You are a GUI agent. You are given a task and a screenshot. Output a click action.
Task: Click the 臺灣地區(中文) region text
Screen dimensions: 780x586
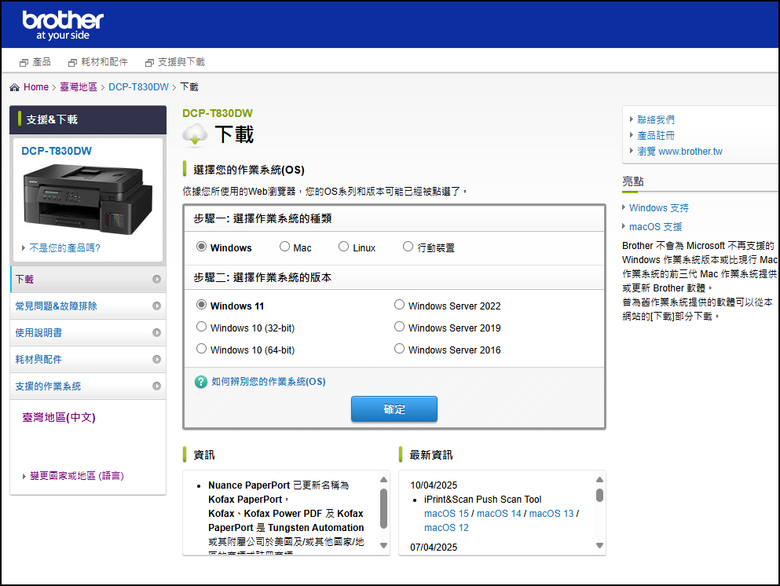[59, 417]
